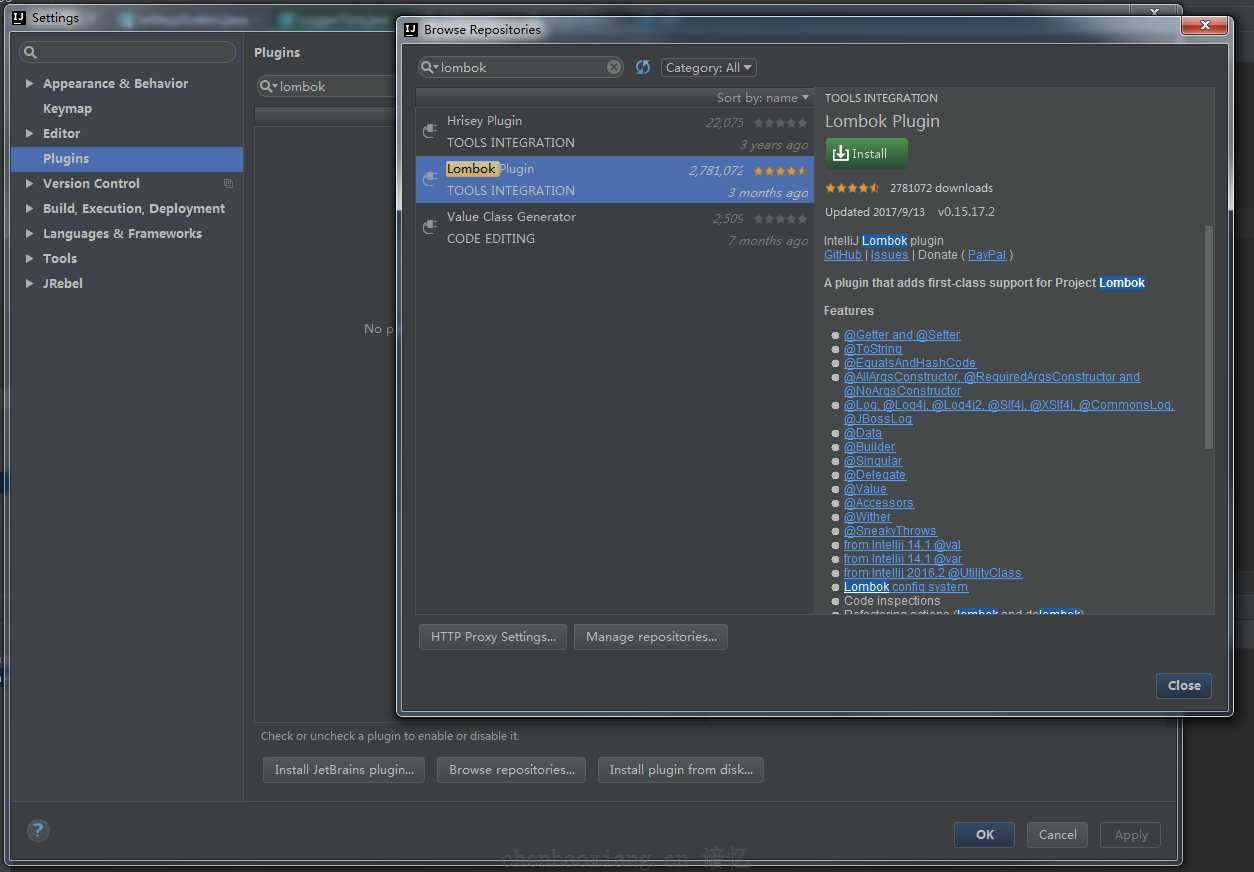Click Manage repositories button
Screen dimensions: 1254x872
click(651, 637)
